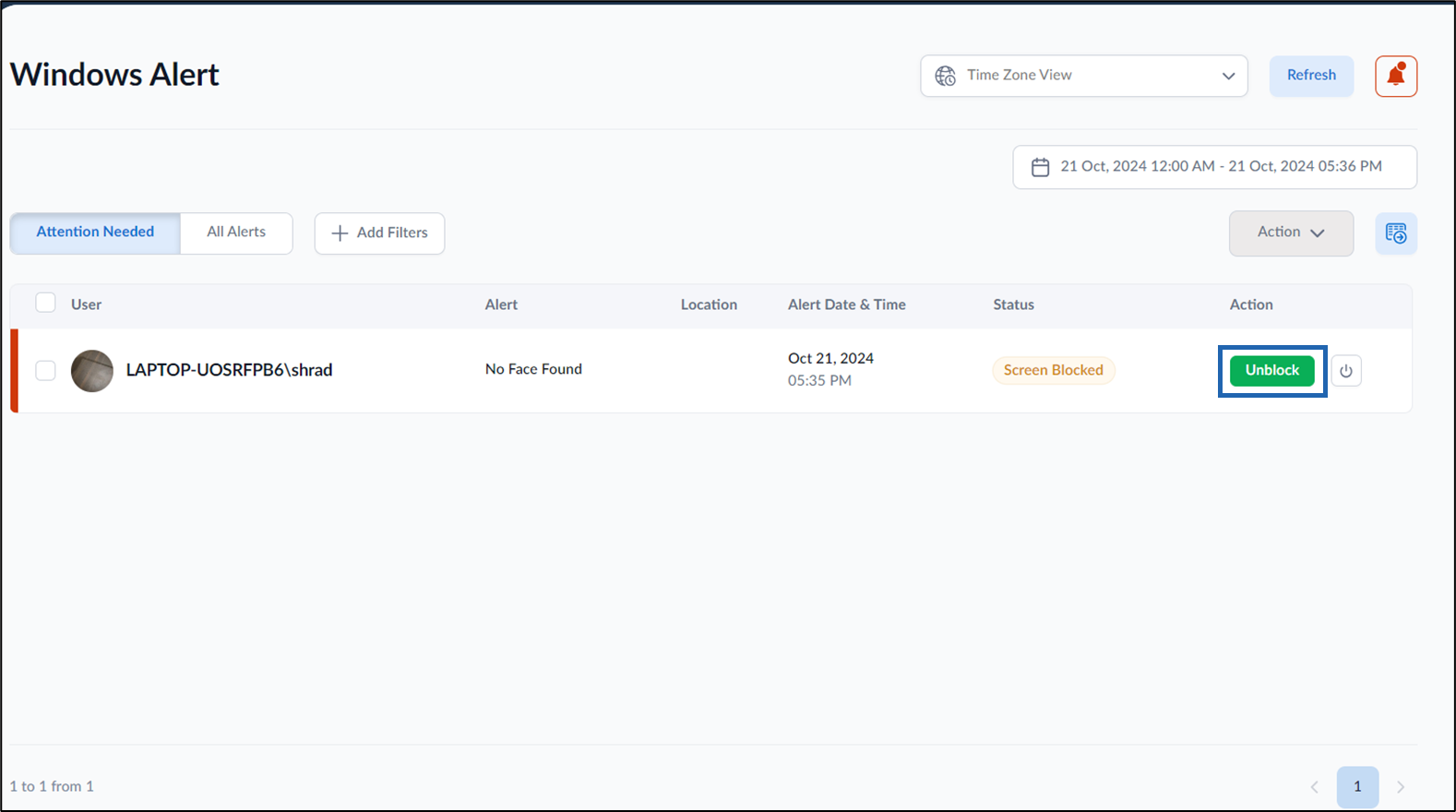Viewport: 1456px width, 812px height.
Task: Click the power icon for LAPTOP-UOSRFPB6\shrad
Action: [1346, 371]
